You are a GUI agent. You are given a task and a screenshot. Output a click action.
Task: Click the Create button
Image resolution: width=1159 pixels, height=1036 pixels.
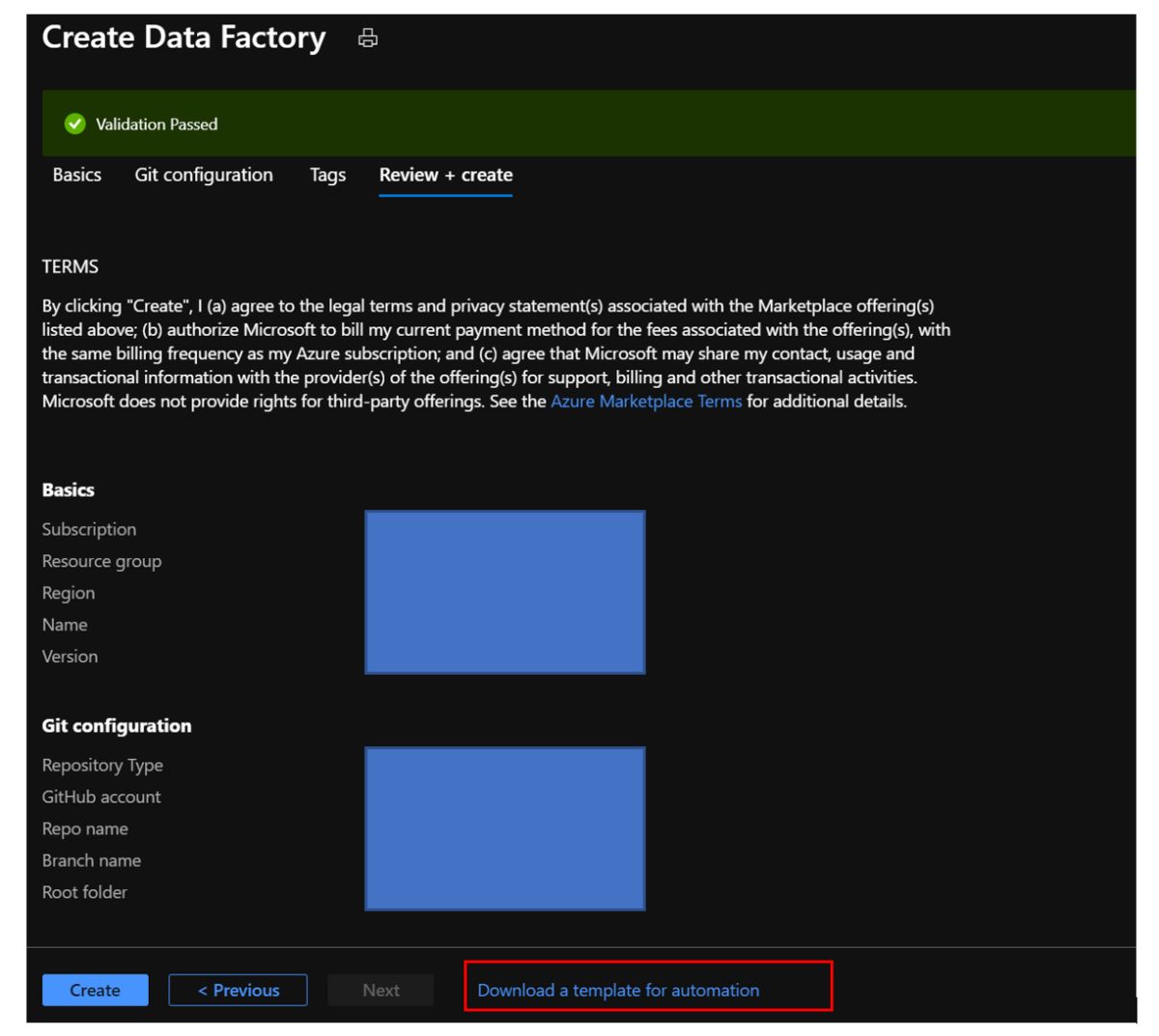(96, 990)
